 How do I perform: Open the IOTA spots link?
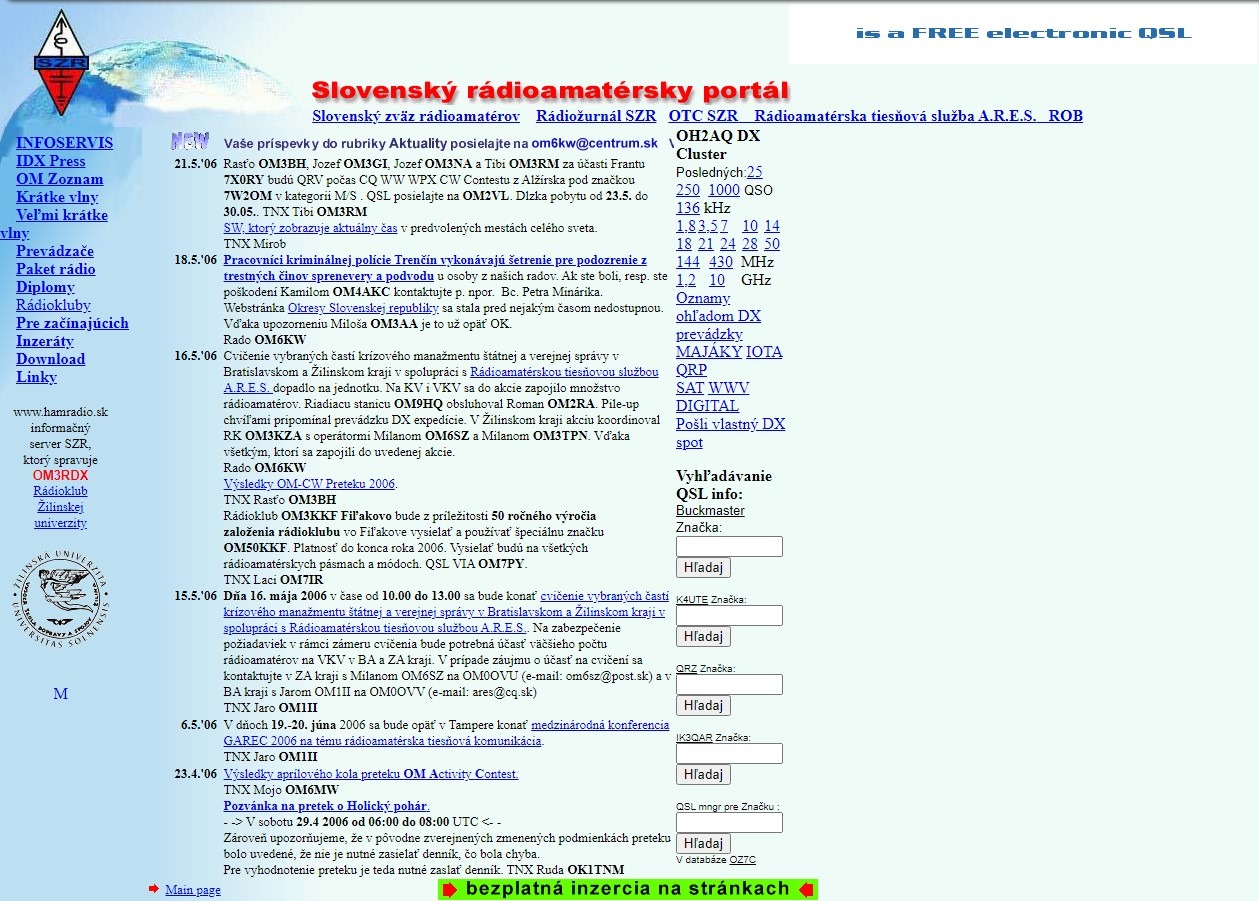click(764, 352)
